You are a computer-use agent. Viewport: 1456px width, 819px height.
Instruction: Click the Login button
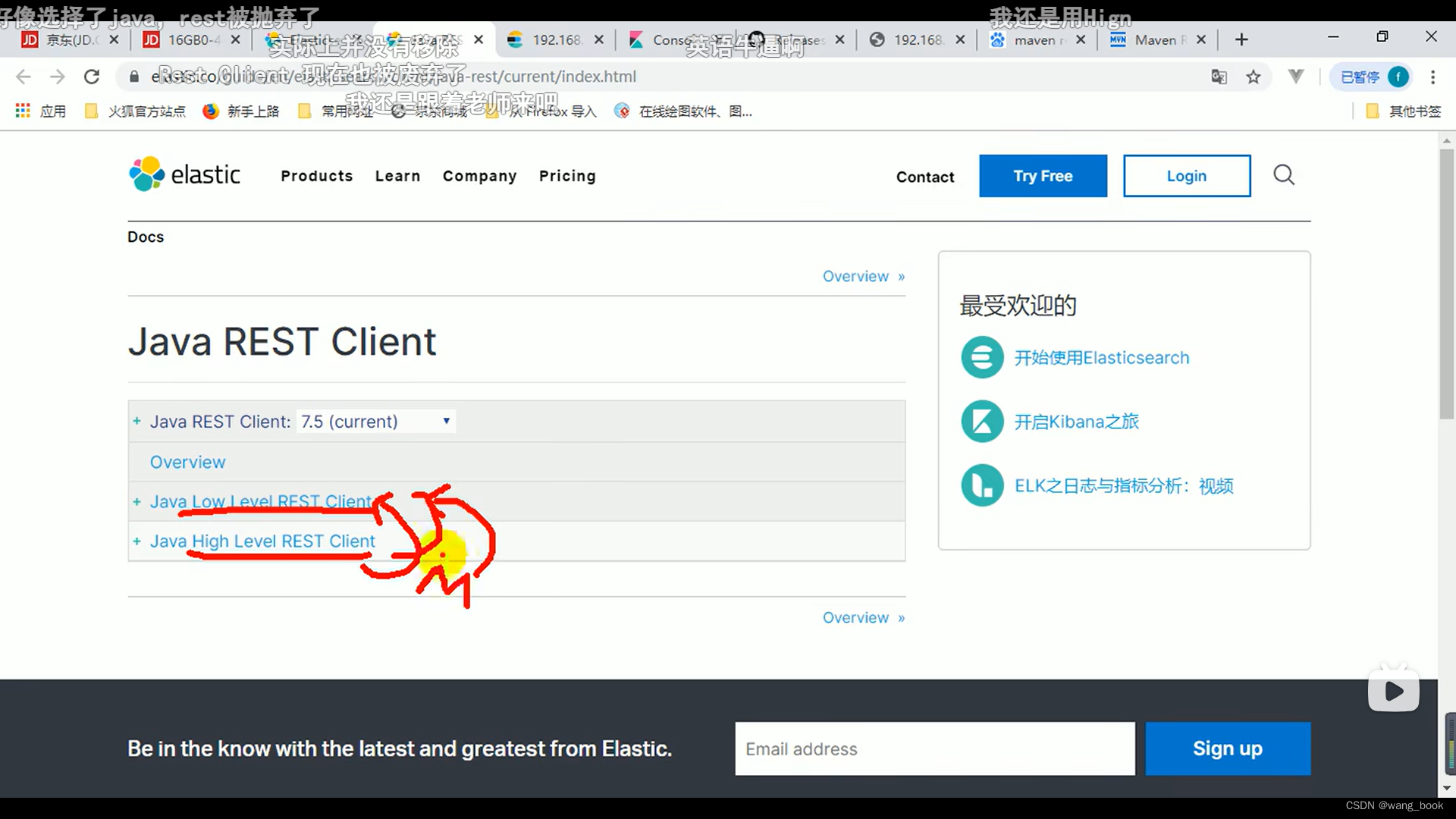(x=1187, y=176)
